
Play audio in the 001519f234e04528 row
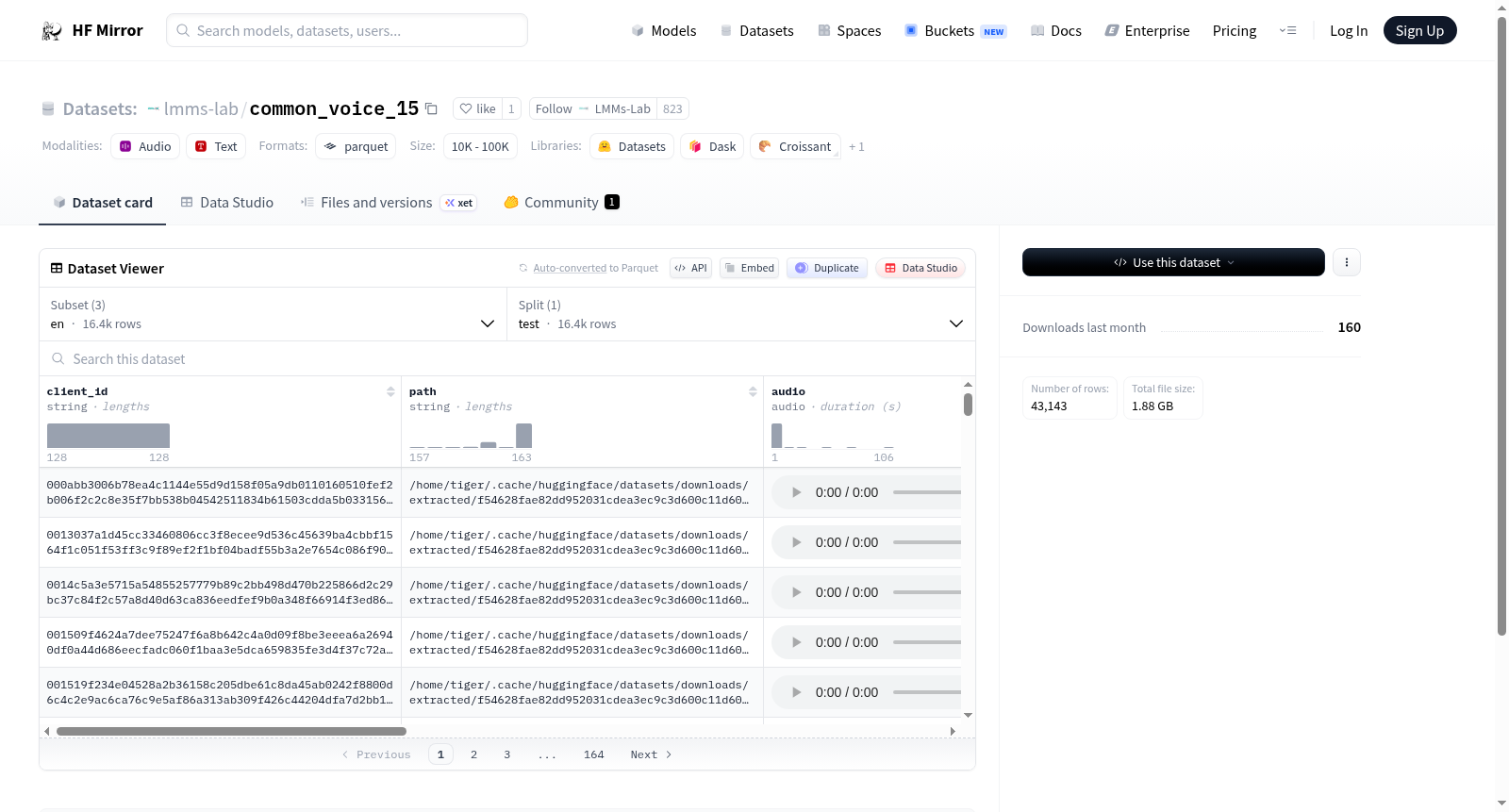point(796,692)
